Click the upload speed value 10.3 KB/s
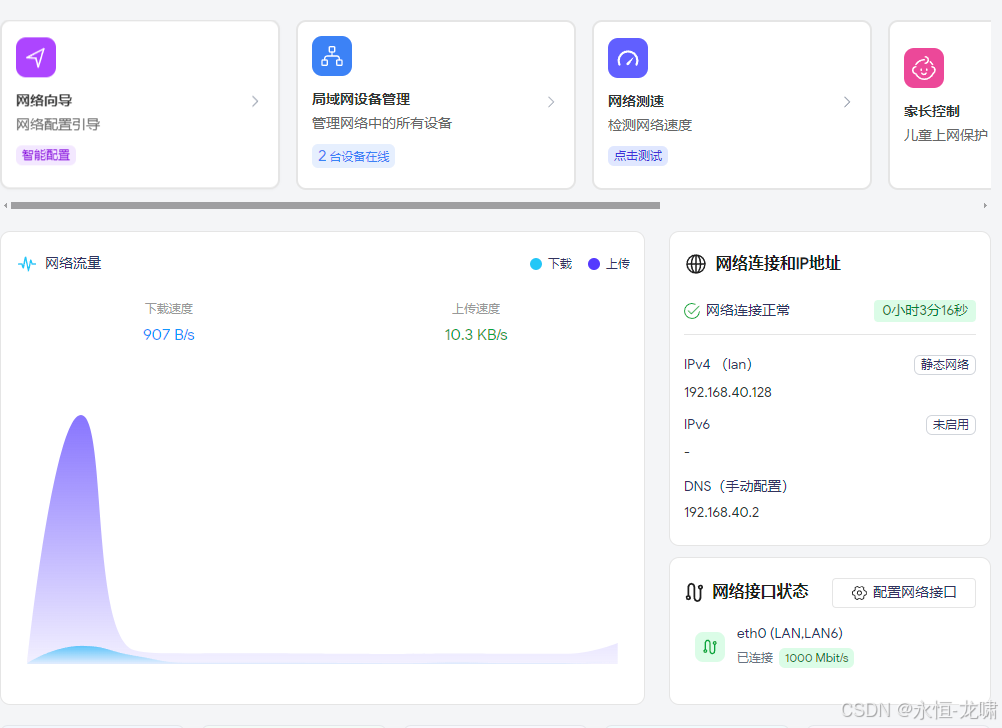The width and height of the screenshot is (1002, 728). click(x=476, y=335)
